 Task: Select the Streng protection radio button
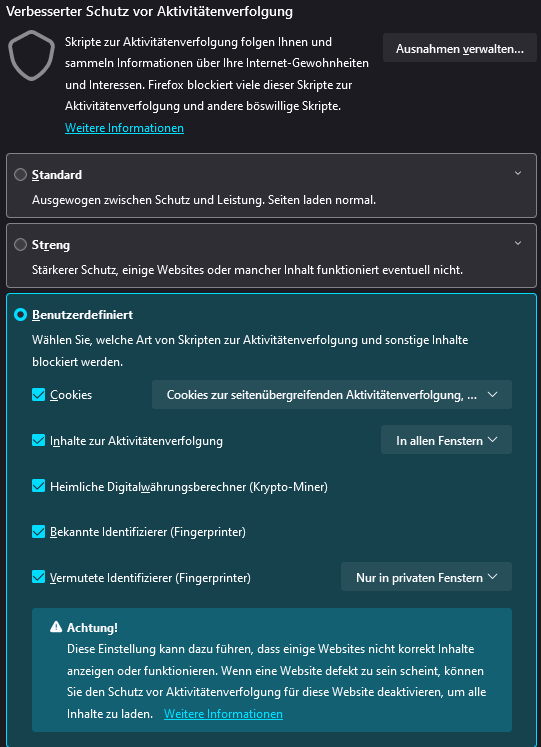click(x=20, y=245)
